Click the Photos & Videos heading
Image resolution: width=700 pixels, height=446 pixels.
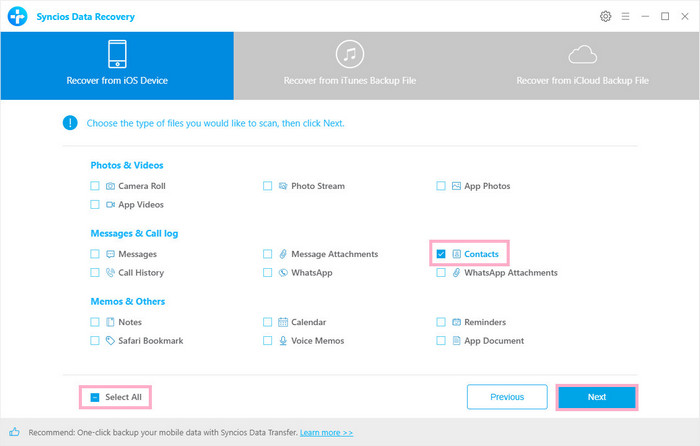(x=127, y=165)
